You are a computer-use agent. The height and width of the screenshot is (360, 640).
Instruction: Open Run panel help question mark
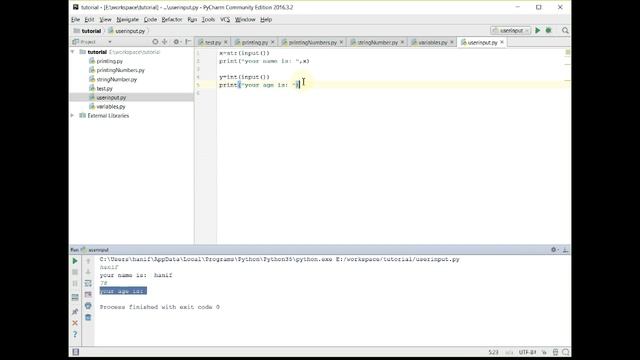pos(75,334)
